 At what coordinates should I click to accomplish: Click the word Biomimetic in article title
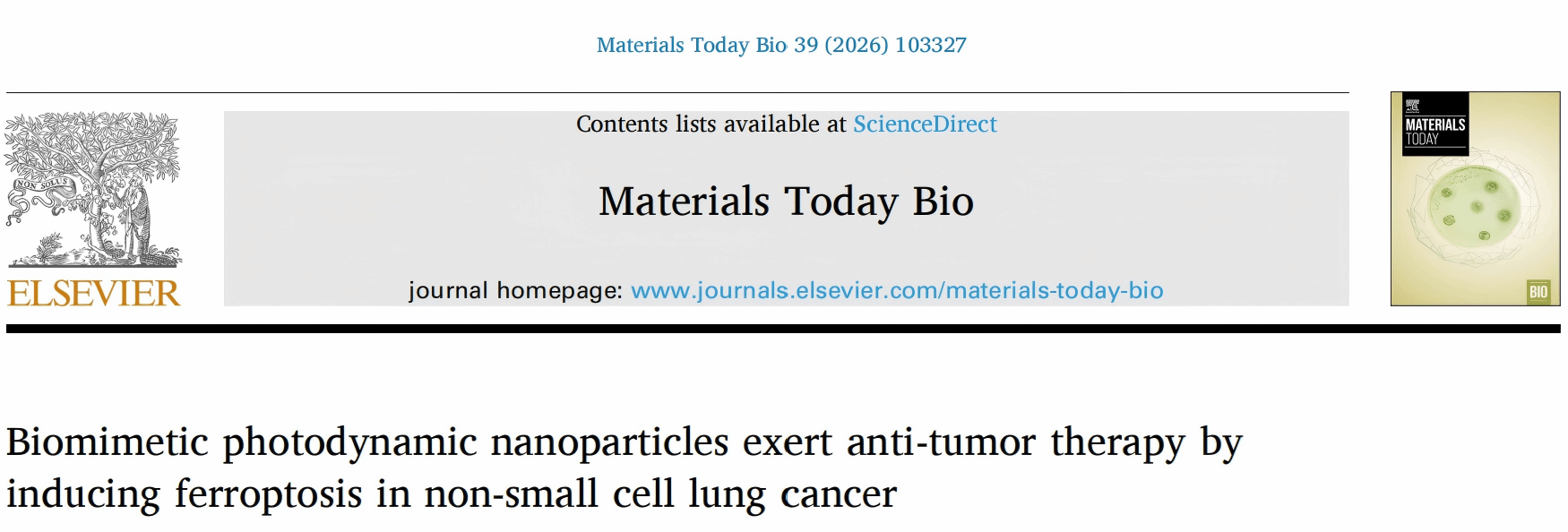tap(107, 442)
